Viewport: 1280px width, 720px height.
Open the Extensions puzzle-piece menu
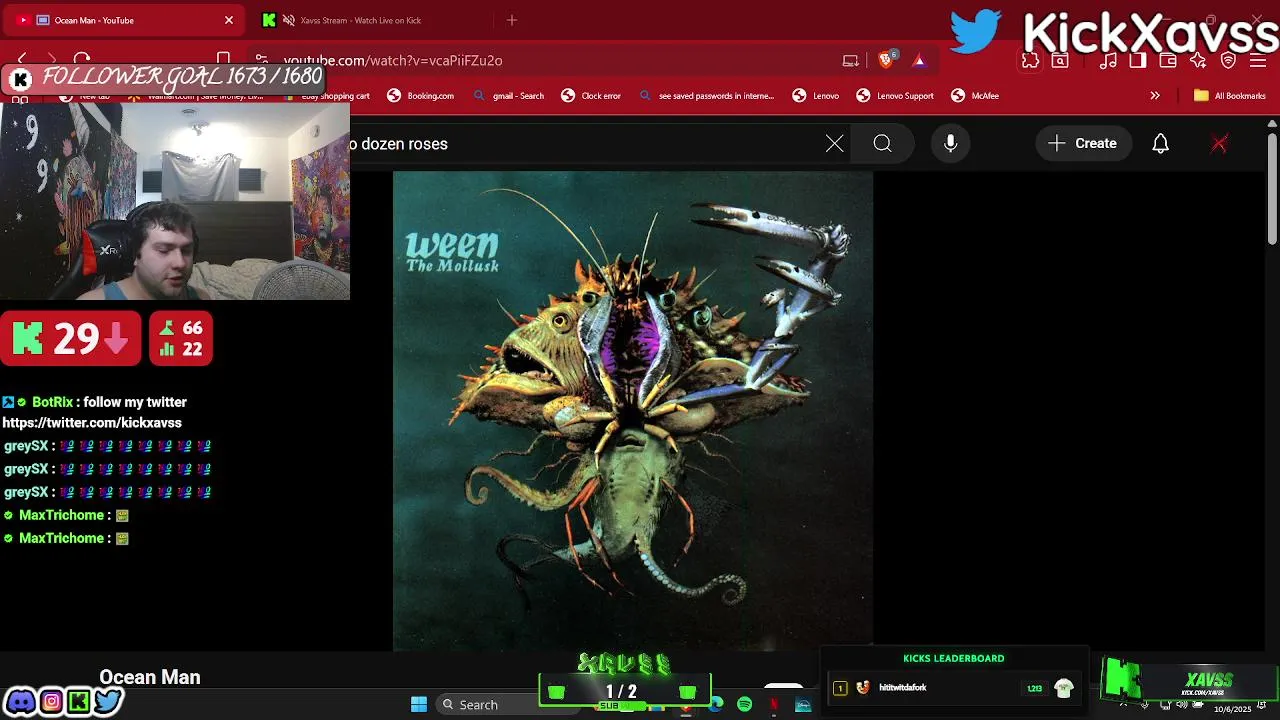coord(1030,60)
